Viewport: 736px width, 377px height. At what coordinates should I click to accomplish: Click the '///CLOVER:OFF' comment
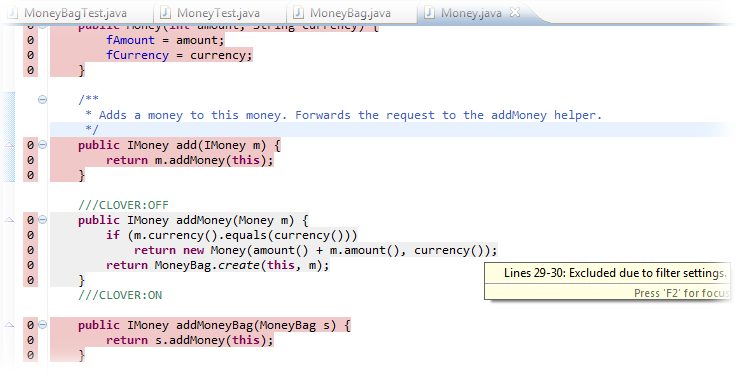(x=123, y=205)
